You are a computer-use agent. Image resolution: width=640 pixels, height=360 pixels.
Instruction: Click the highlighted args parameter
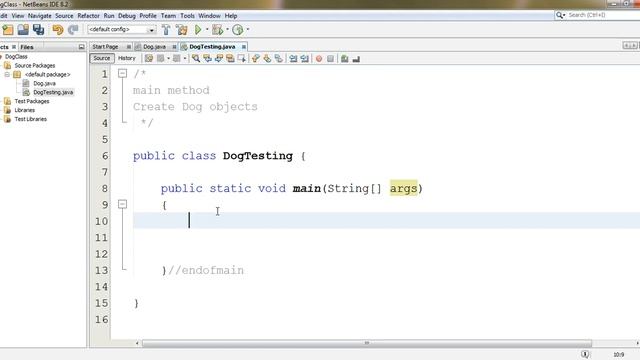pos(403,188)
